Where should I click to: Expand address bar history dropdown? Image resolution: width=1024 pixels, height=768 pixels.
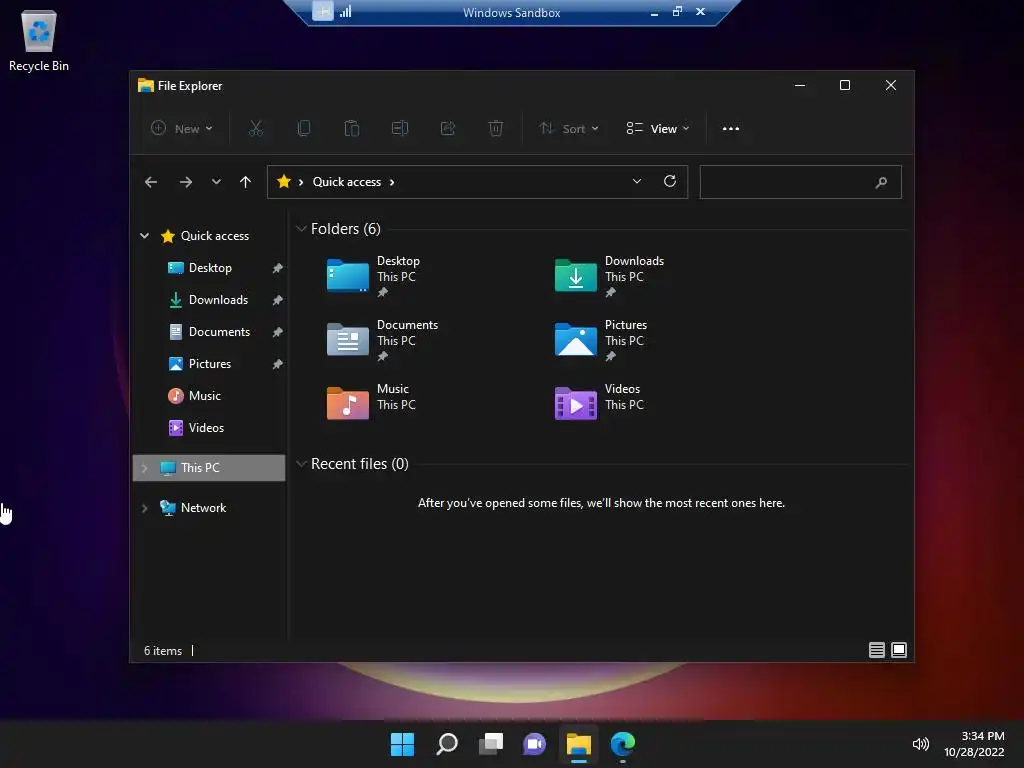tap(637, 182)
